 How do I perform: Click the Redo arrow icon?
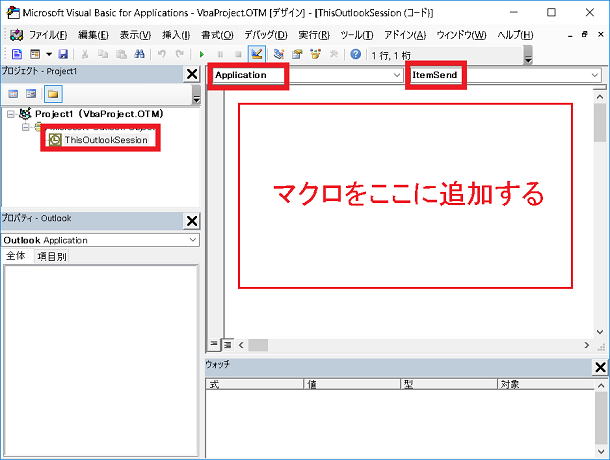179,54
